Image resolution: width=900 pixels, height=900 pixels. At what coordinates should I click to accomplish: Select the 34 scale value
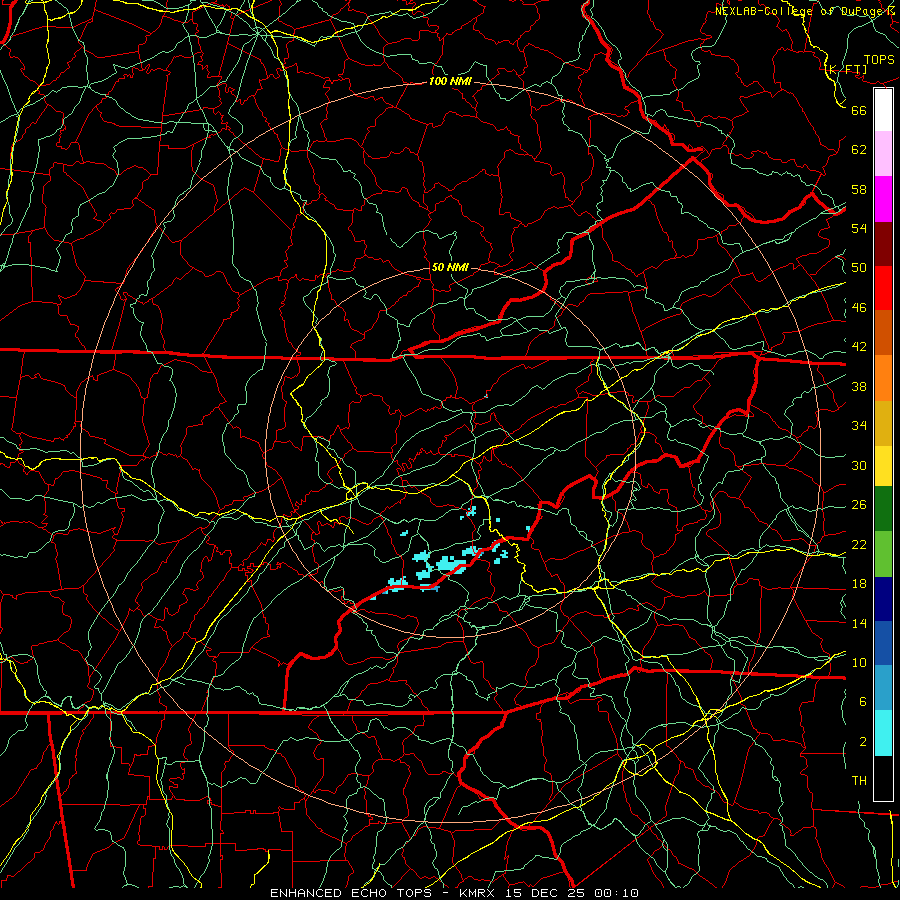pyautogui.click(x=859, y=426)
